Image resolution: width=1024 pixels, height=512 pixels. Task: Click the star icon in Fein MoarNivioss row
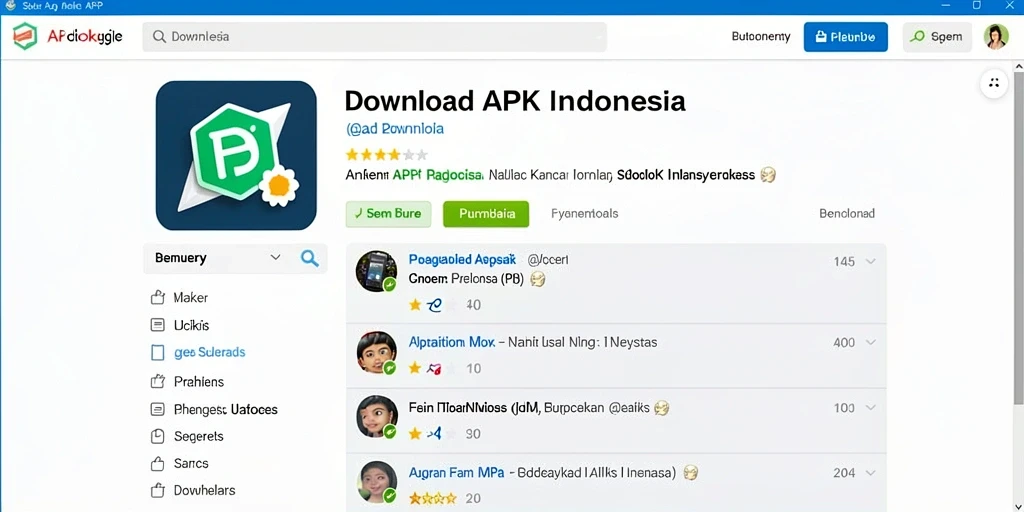click(415, 433)
